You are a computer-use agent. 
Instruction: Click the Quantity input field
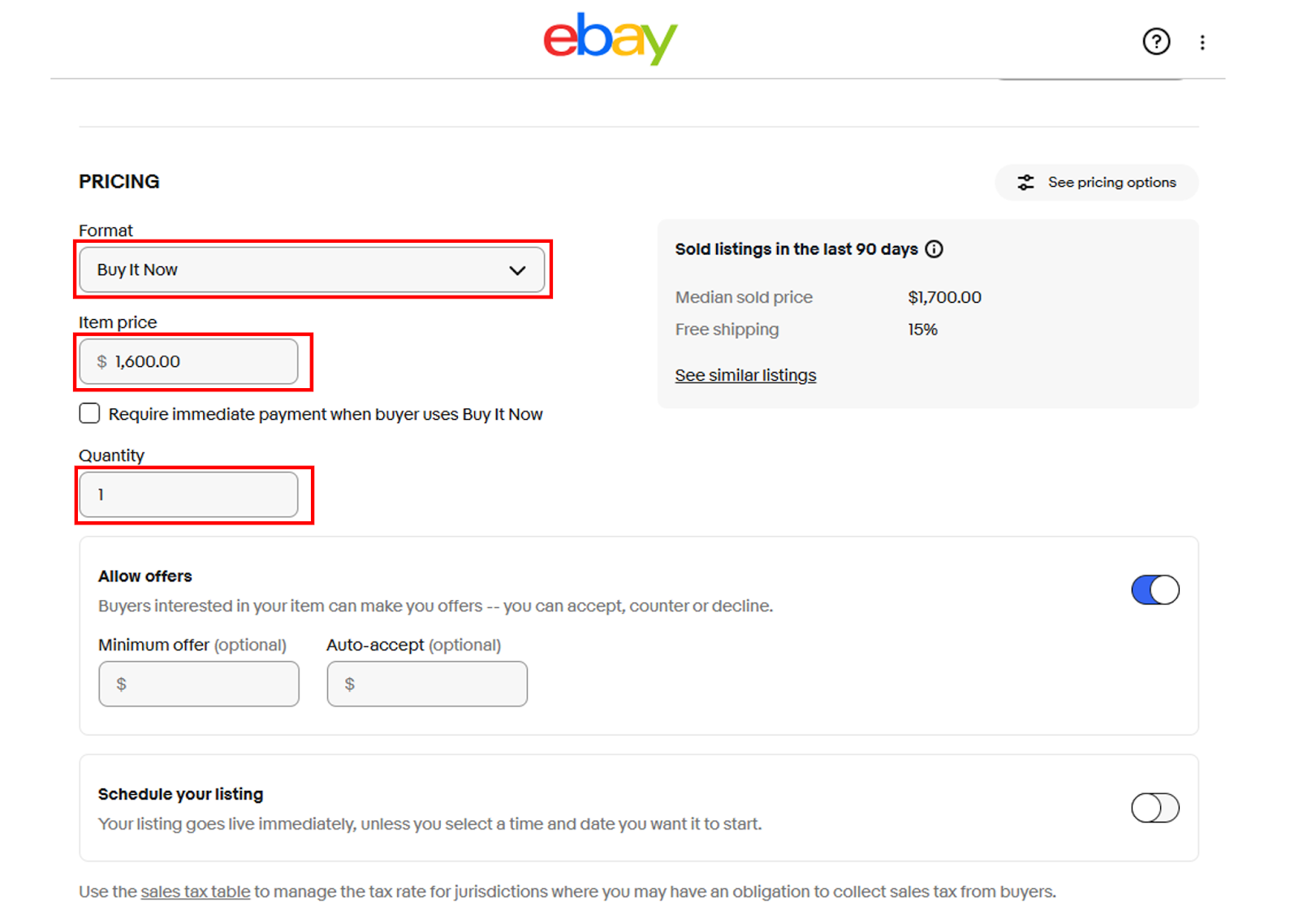(189, 494)
